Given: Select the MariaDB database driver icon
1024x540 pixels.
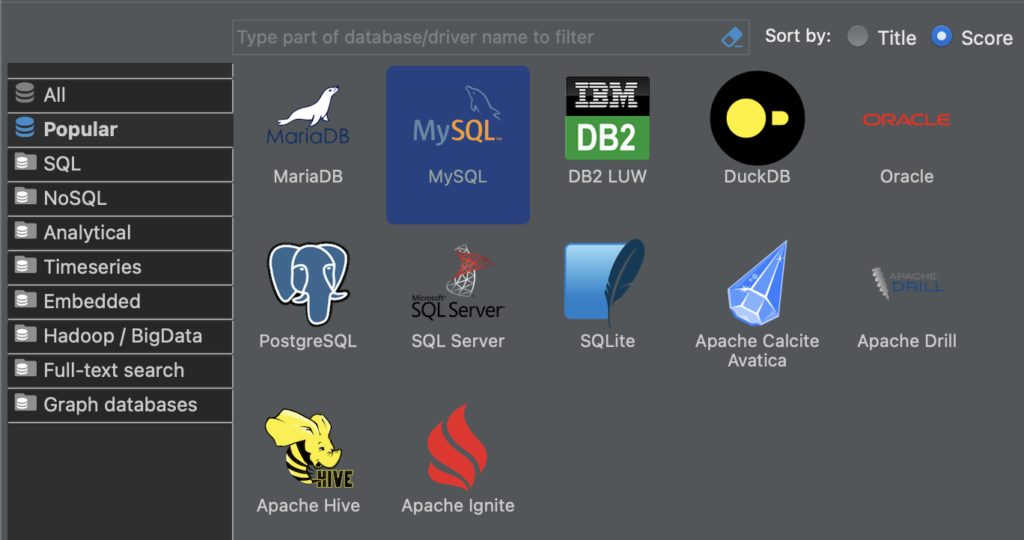Looking at the screenshot, I should point(308,120).
